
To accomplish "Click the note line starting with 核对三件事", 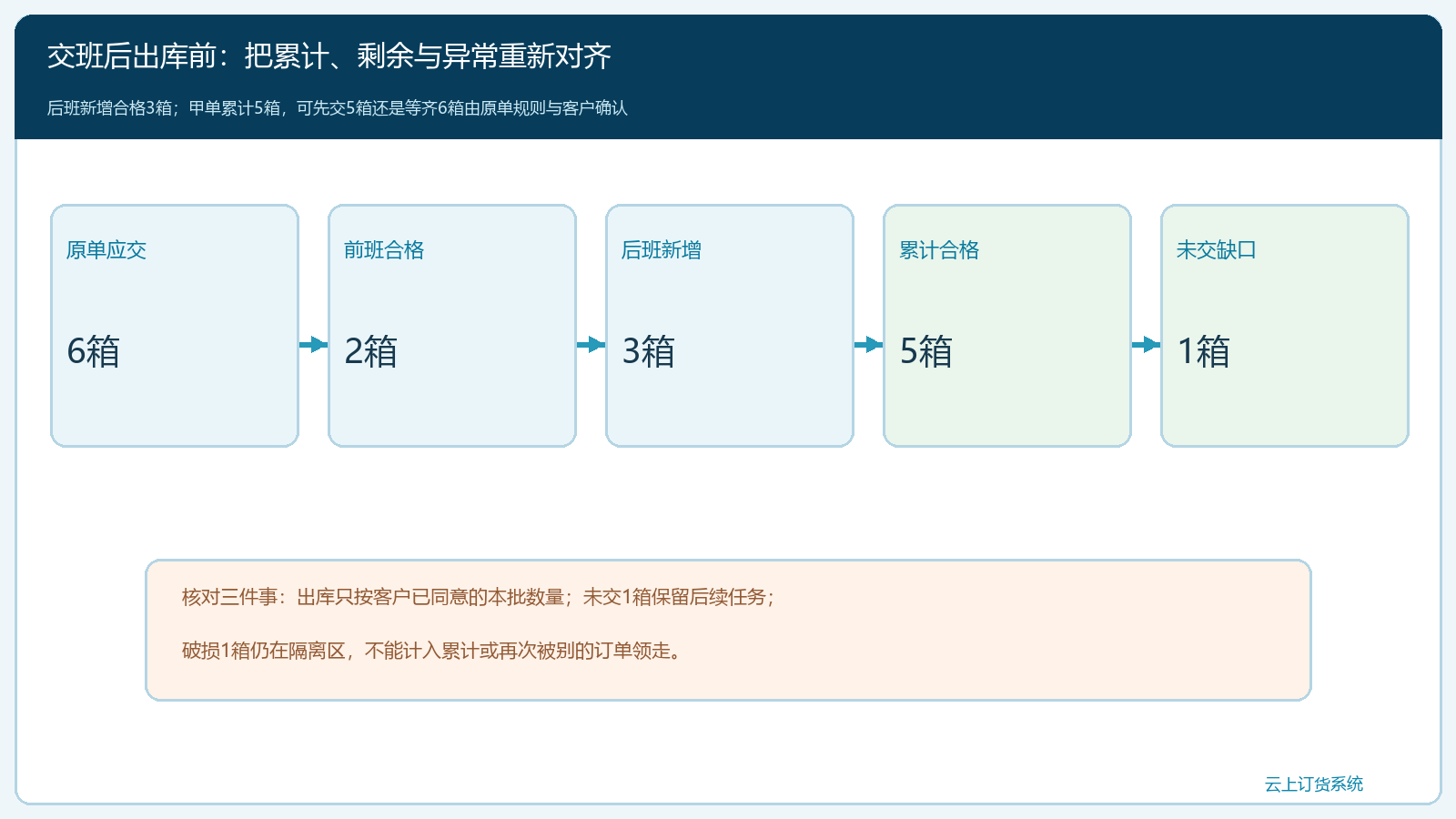I will [479, 597].
